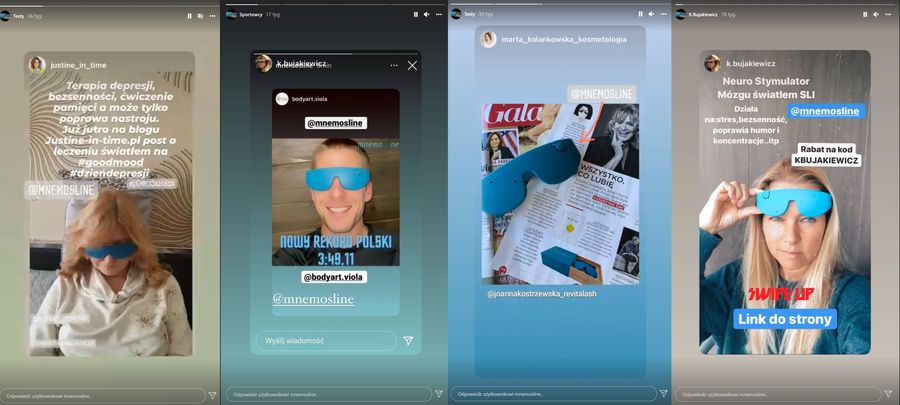This screenshot has width=900, height=405.
Task: Toggle sound on the Sportowcy story
Action: coord(426,14)
